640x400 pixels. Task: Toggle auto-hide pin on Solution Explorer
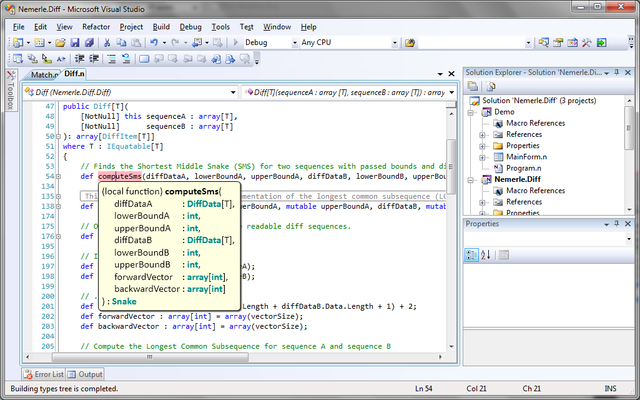click(615, 73)
